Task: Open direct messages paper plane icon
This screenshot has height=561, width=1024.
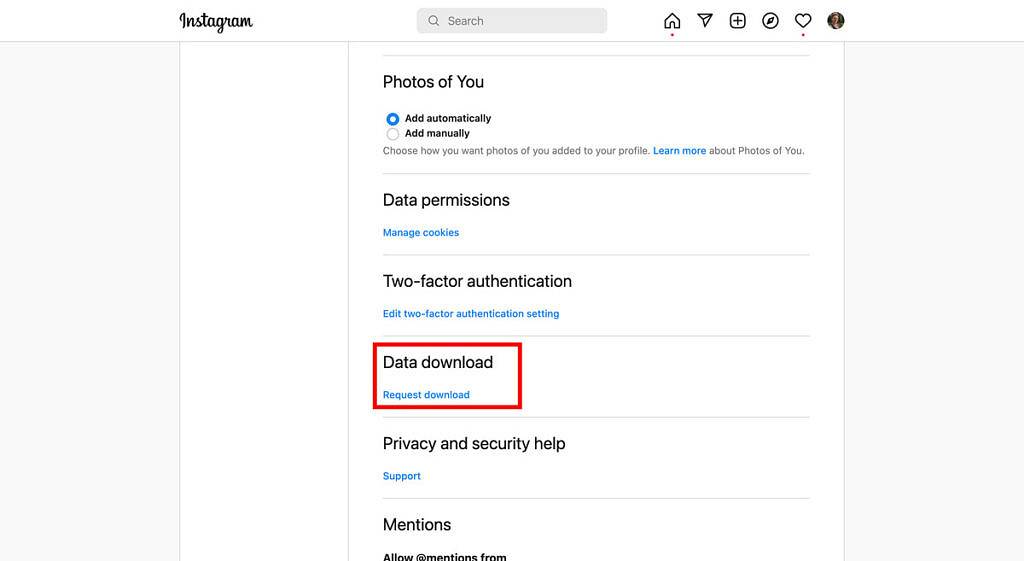Action: pos(705,21)
